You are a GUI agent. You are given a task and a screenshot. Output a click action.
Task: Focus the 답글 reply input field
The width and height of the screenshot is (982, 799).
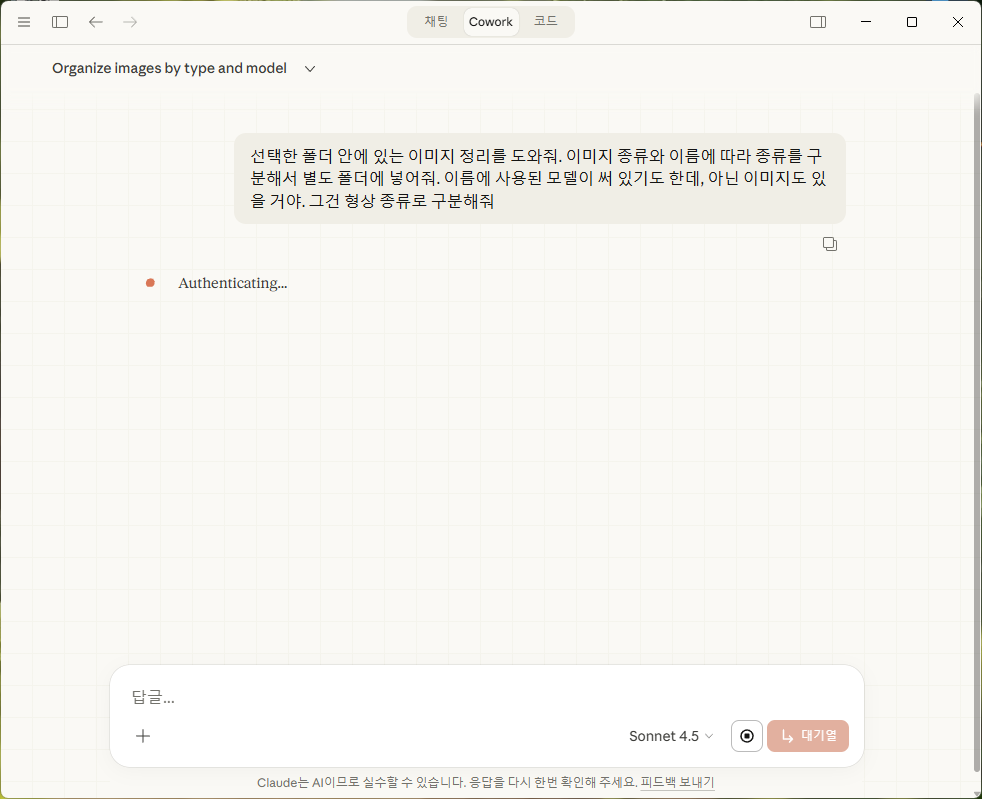(x=480, y=698)
